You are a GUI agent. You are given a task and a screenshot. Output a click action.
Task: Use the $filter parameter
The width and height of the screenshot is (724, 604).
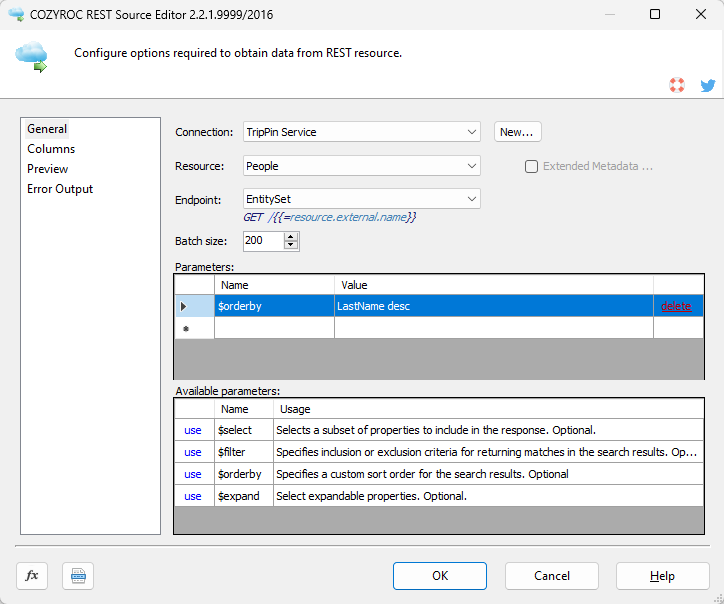(193, 453)
